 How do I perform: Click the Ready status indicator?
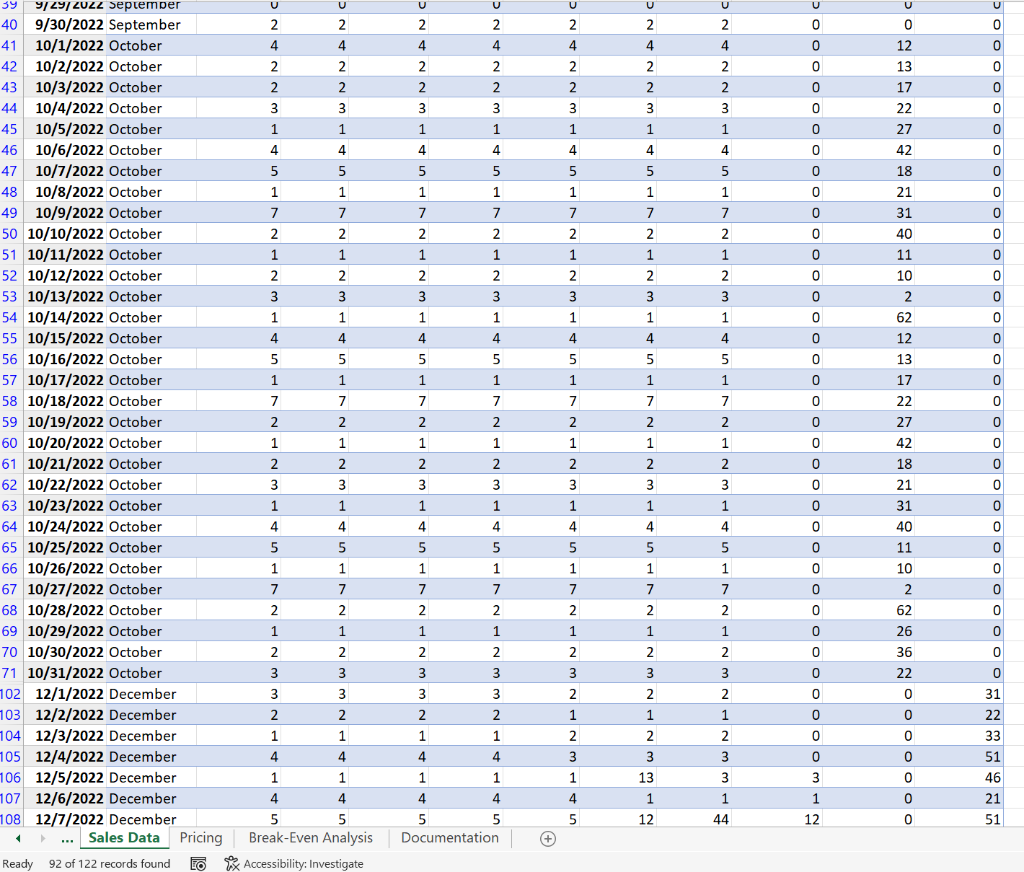pos(17,864)
